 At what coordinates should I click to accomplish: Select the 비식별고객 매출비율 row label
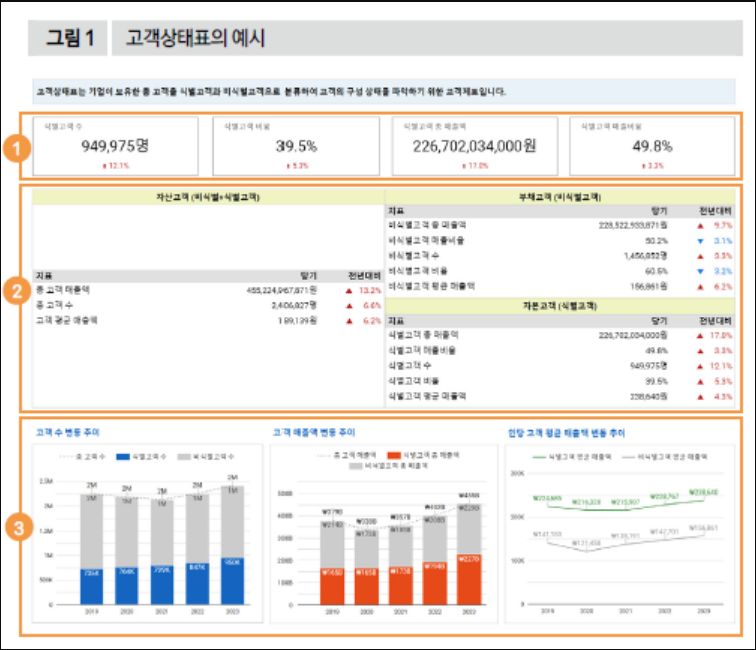tap(426, 241)
